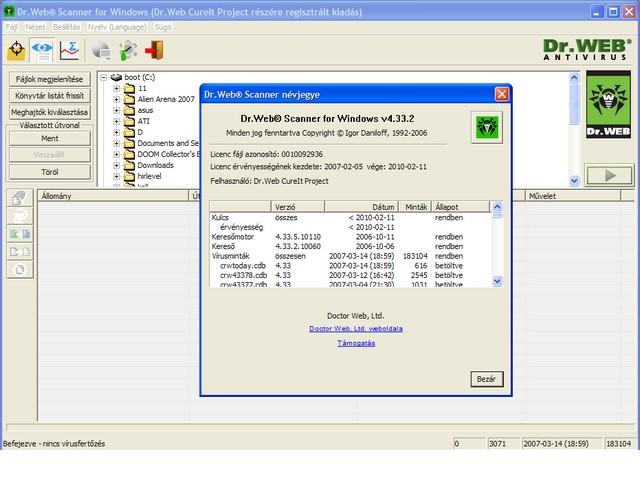
Task: Open the statistics chart sigma icon
Action: point(69,50)
